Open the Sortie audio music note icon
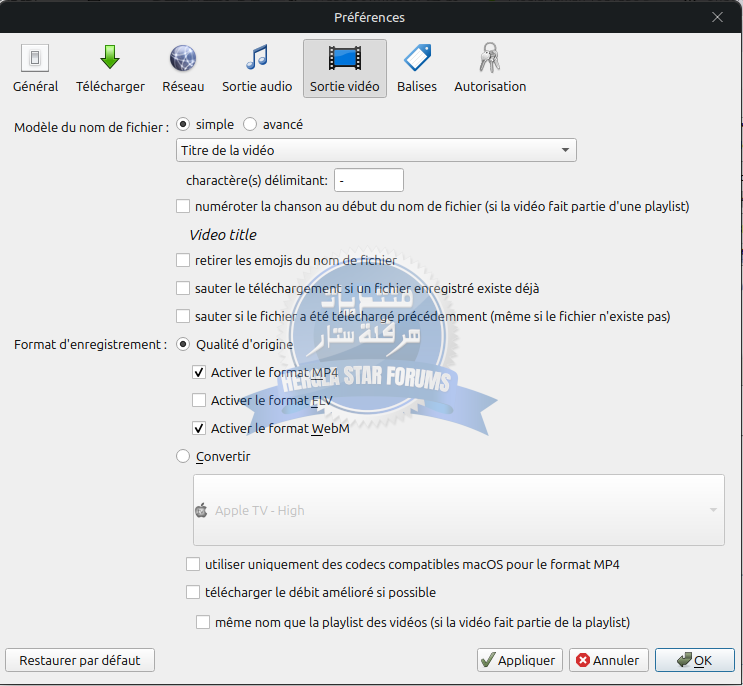The height and width of the screenshot is (686, 743). pyautogui.click(x=257, y=58)
